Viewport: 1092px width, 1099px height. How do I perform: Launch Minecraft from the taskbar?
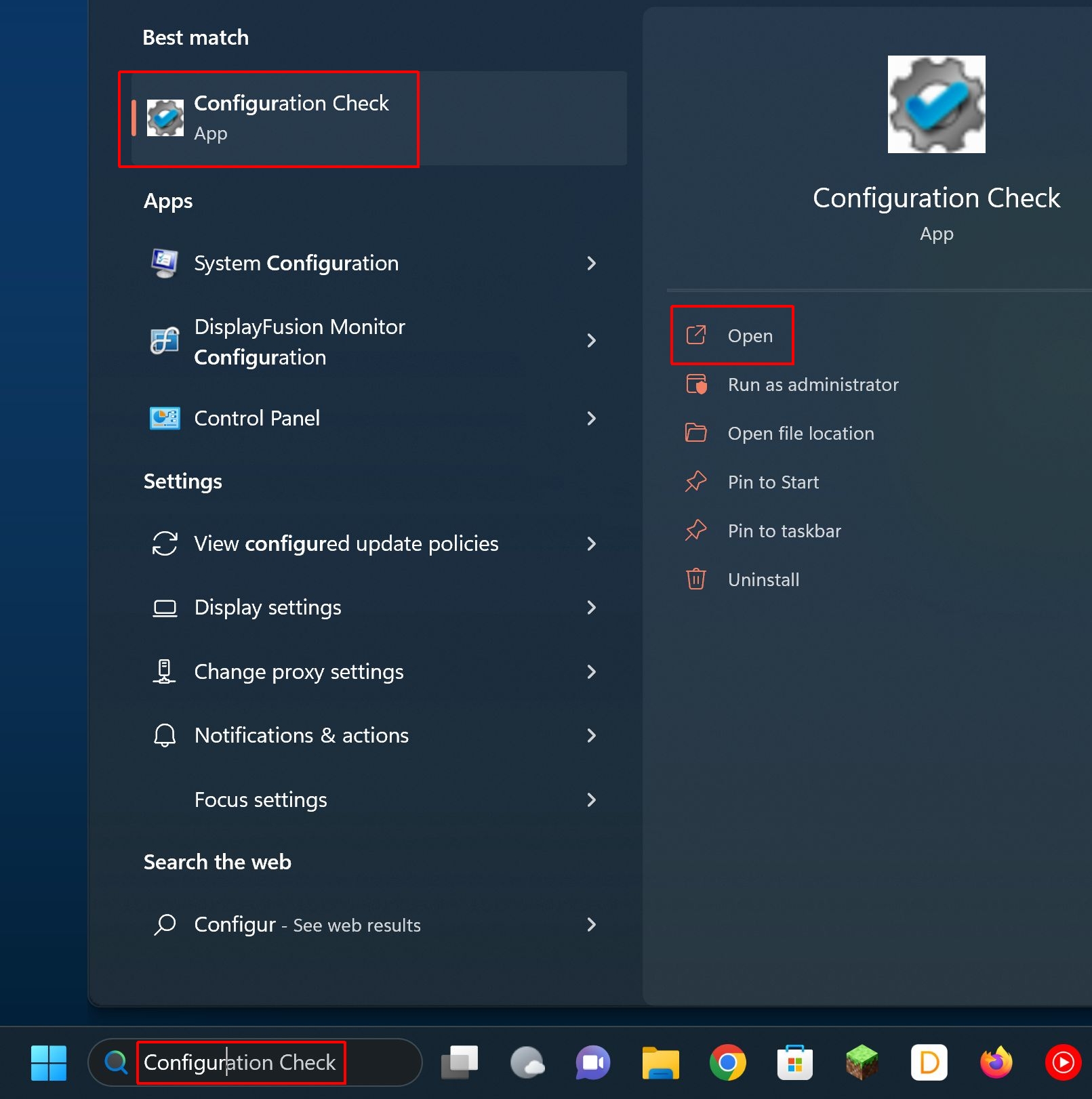tap(862, 1062)
